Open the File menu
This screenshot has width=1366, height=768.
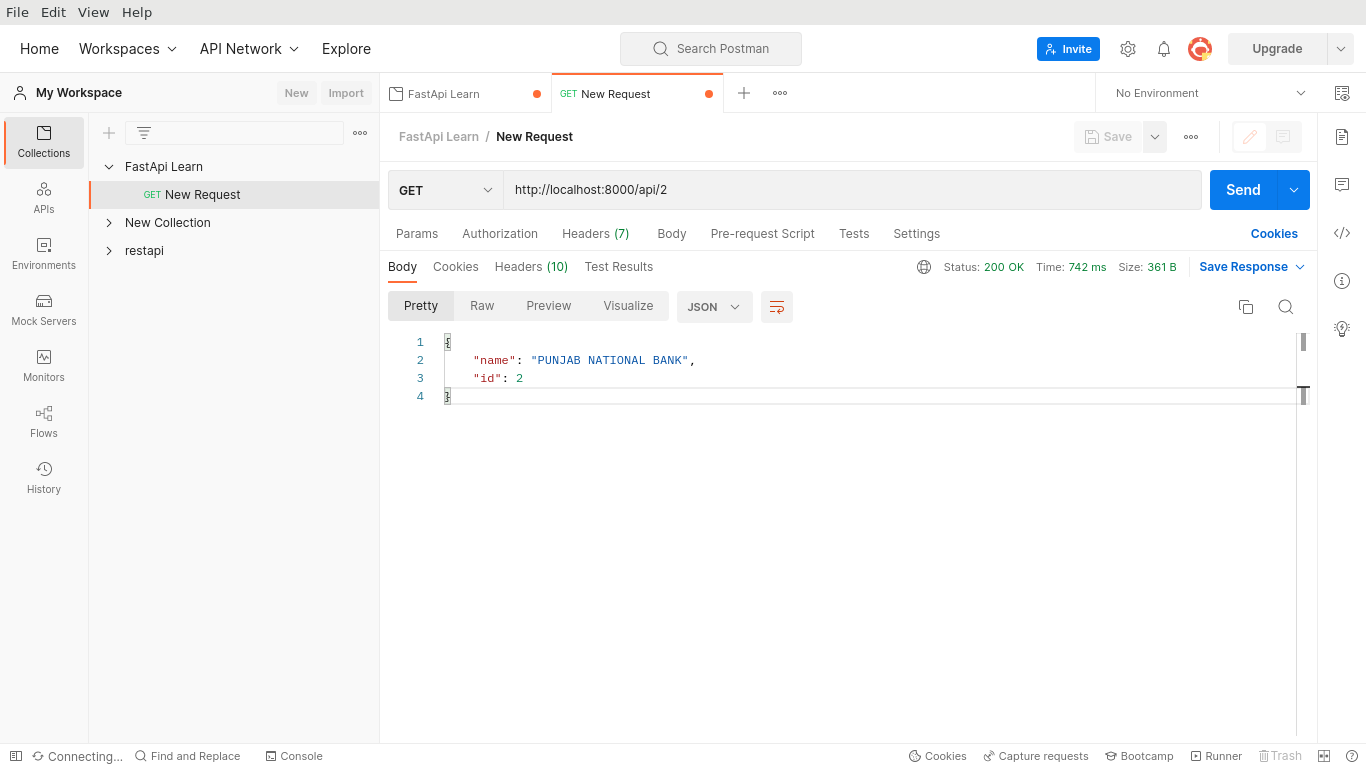[x=18, y=13]
